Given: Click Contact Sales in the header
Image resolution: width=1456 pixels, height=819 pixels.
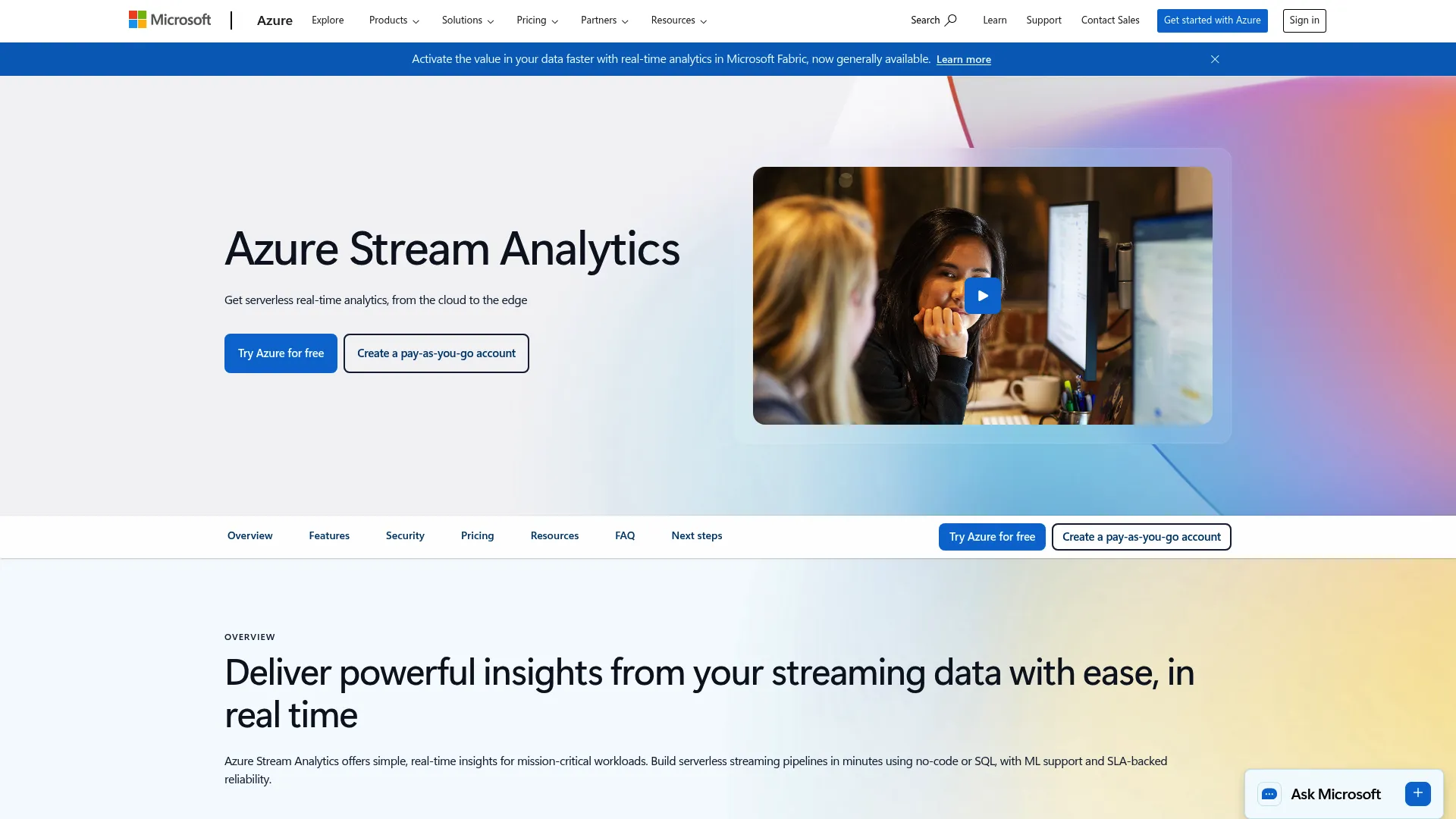Looking at the screenshot, I should point(1110,20).
